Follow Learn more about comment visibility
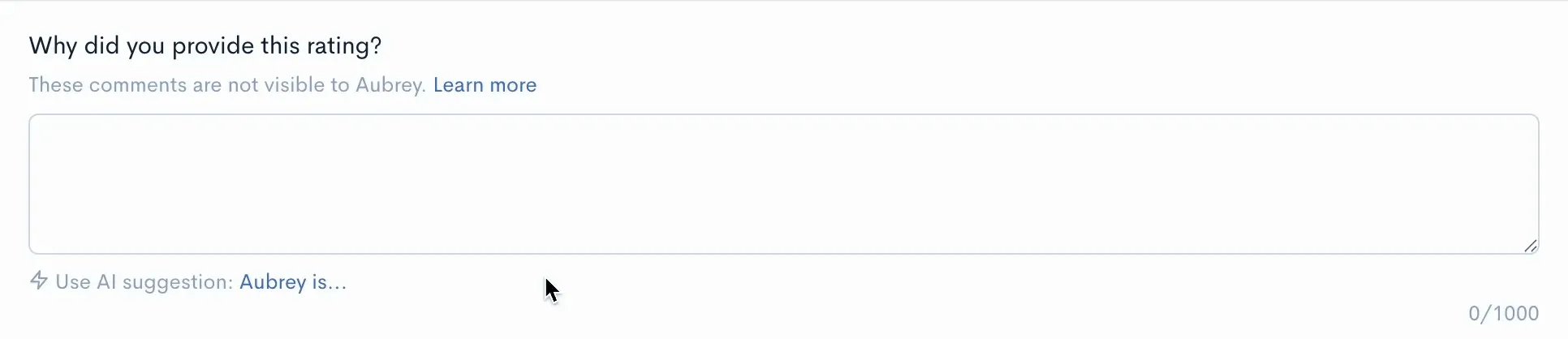 click(485, 85)
